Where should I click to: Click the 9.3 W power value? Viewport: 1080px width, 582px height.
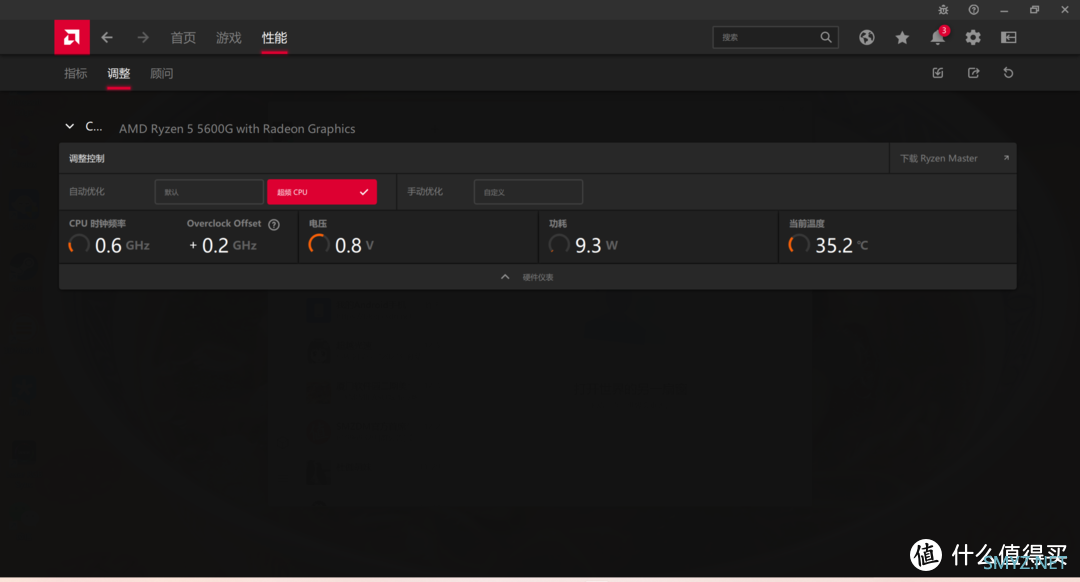pyautogui.click(x=596, y=245)
